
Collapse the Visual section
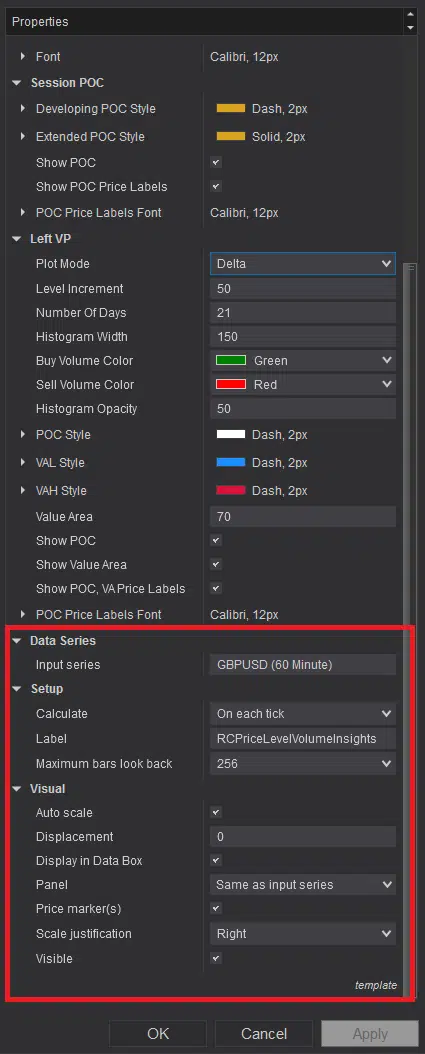17,789
